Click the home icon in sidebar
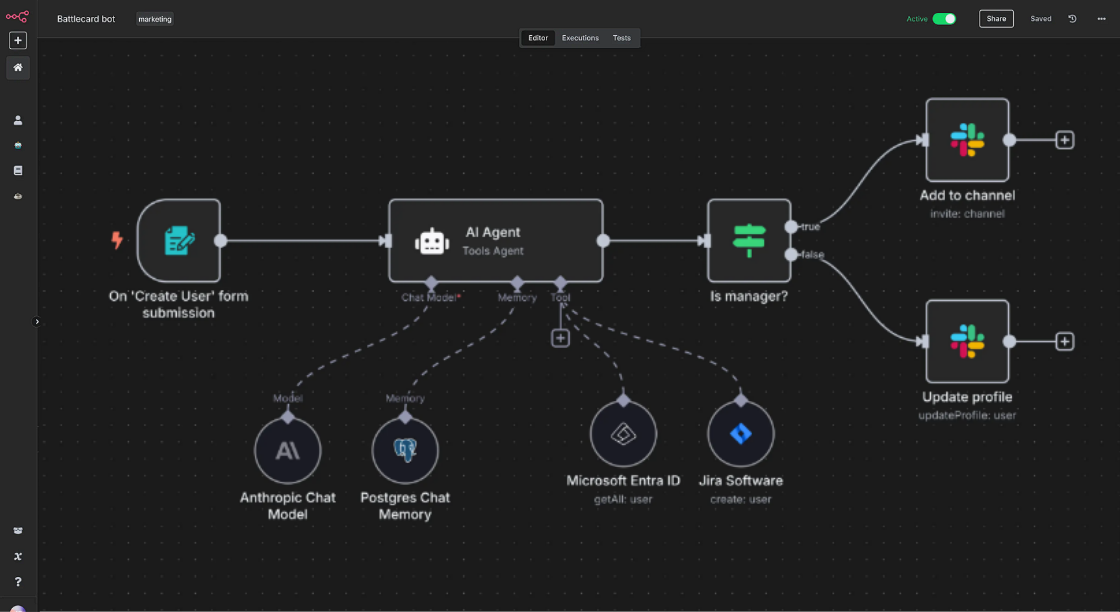Viewport: 1120px width, 612px height. point(18,68)
